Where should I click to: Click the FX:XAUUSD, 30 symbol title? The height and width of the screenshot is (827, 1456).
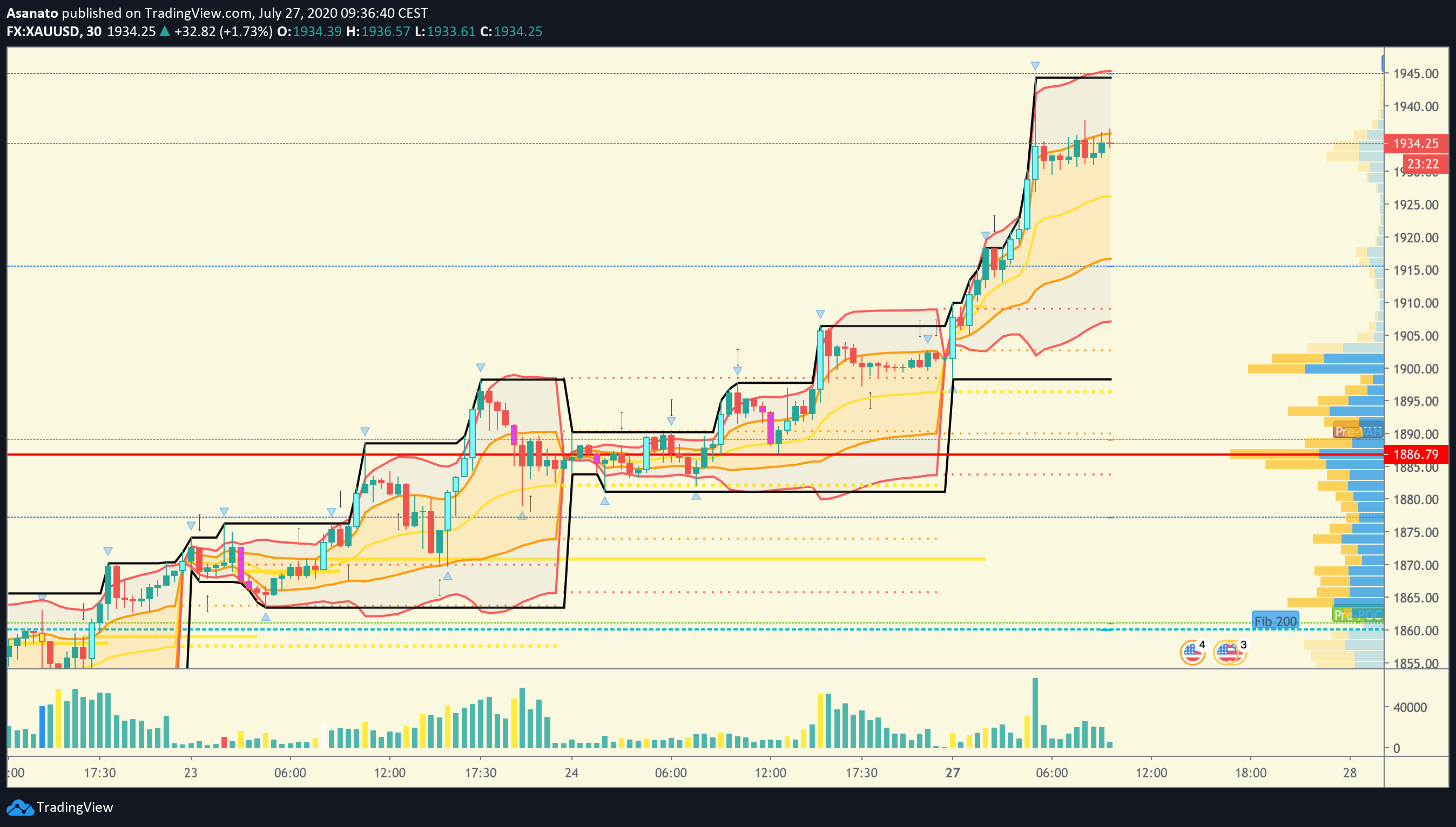tap(54, 31)
